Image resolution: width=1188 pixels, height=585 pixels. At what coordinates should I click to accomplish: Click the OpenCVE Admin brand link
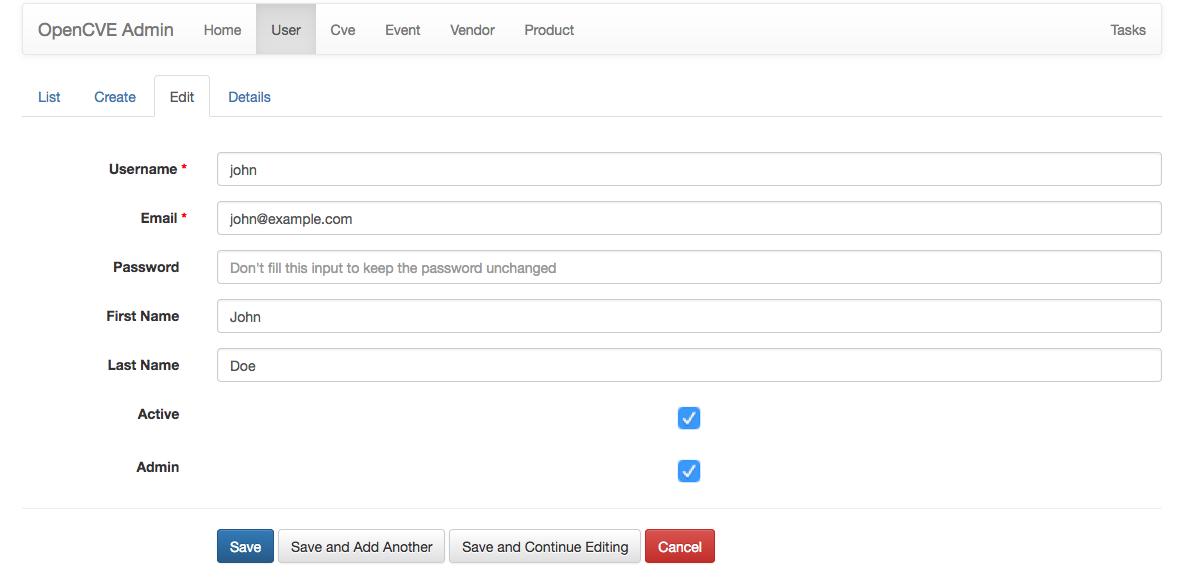click(106, 30)
